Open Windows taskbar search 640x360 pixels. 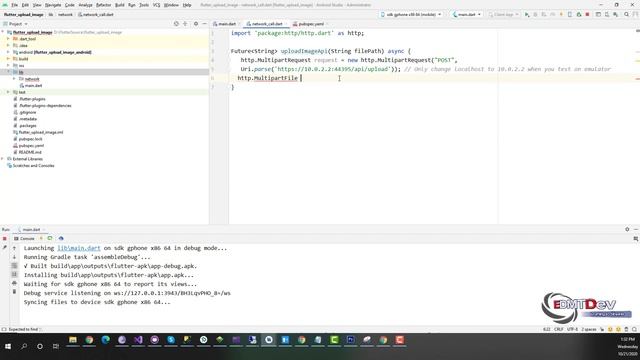click(x=24, y=346)
